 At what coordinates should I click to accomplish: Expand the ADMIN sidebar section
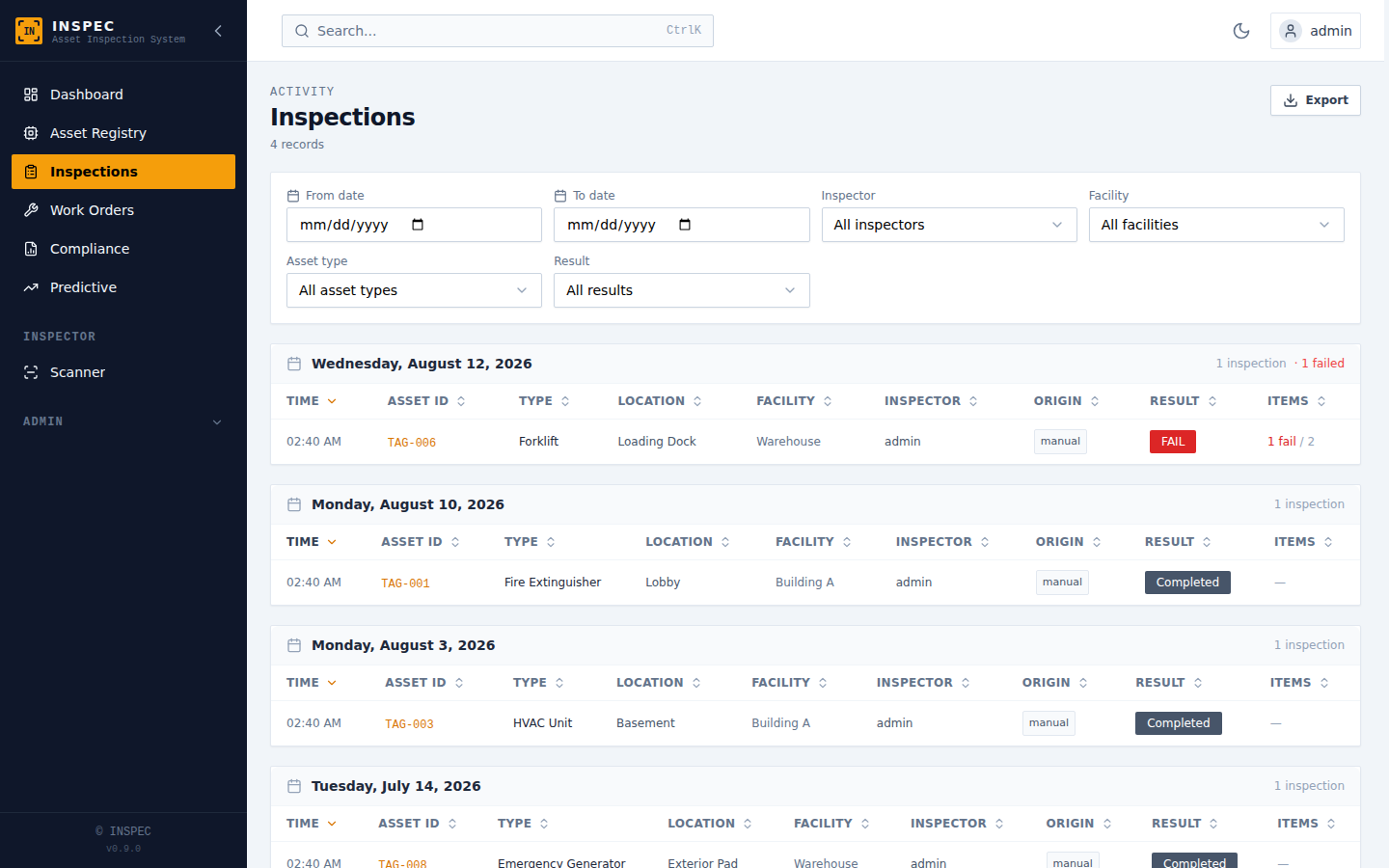(x=123, y=421)
